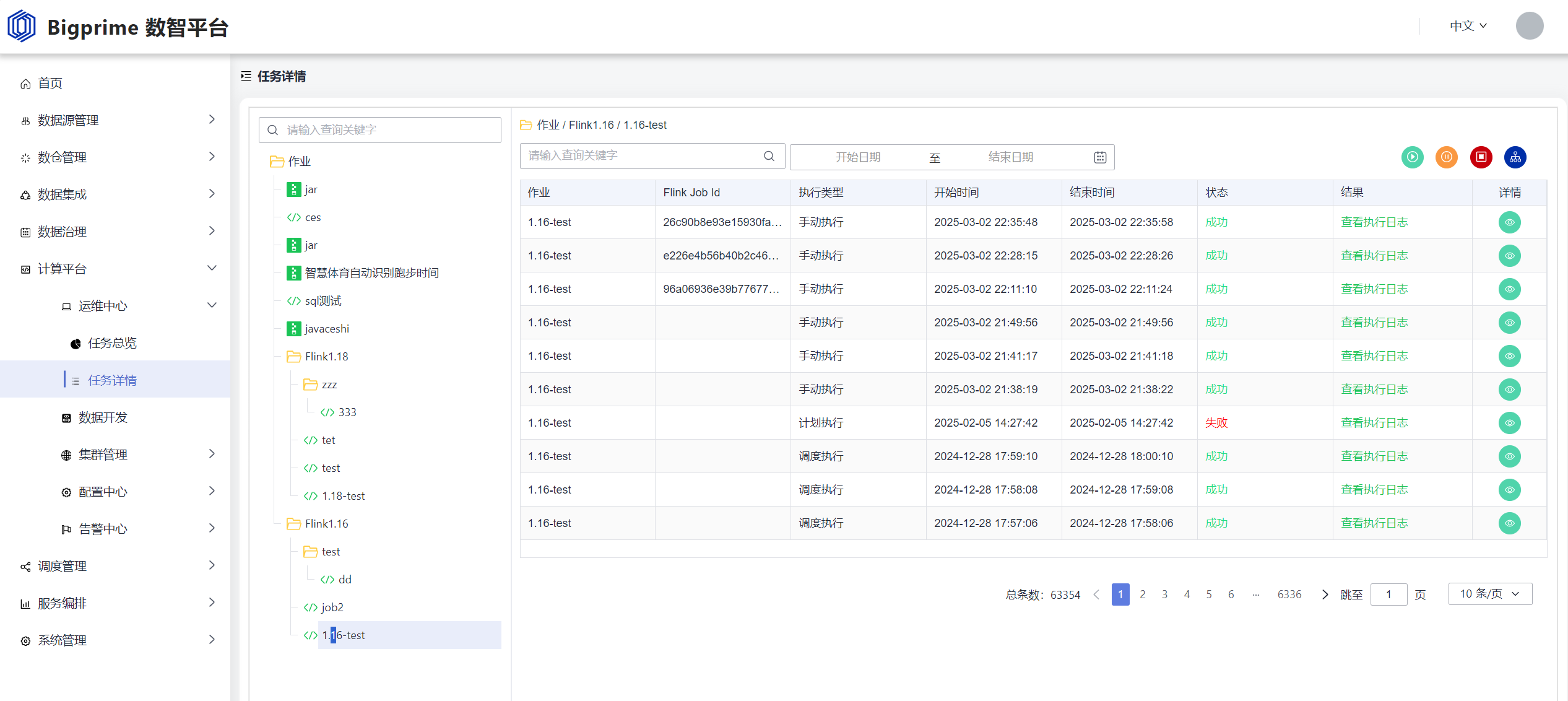Expand 数据源管理 sidebar menu
Viewport: 1568px width, 701px height.
(115, 120)
